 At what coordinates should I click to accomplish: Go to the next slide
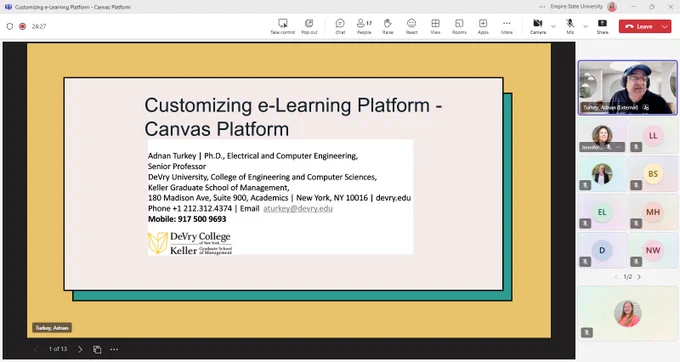coord(80,349)
